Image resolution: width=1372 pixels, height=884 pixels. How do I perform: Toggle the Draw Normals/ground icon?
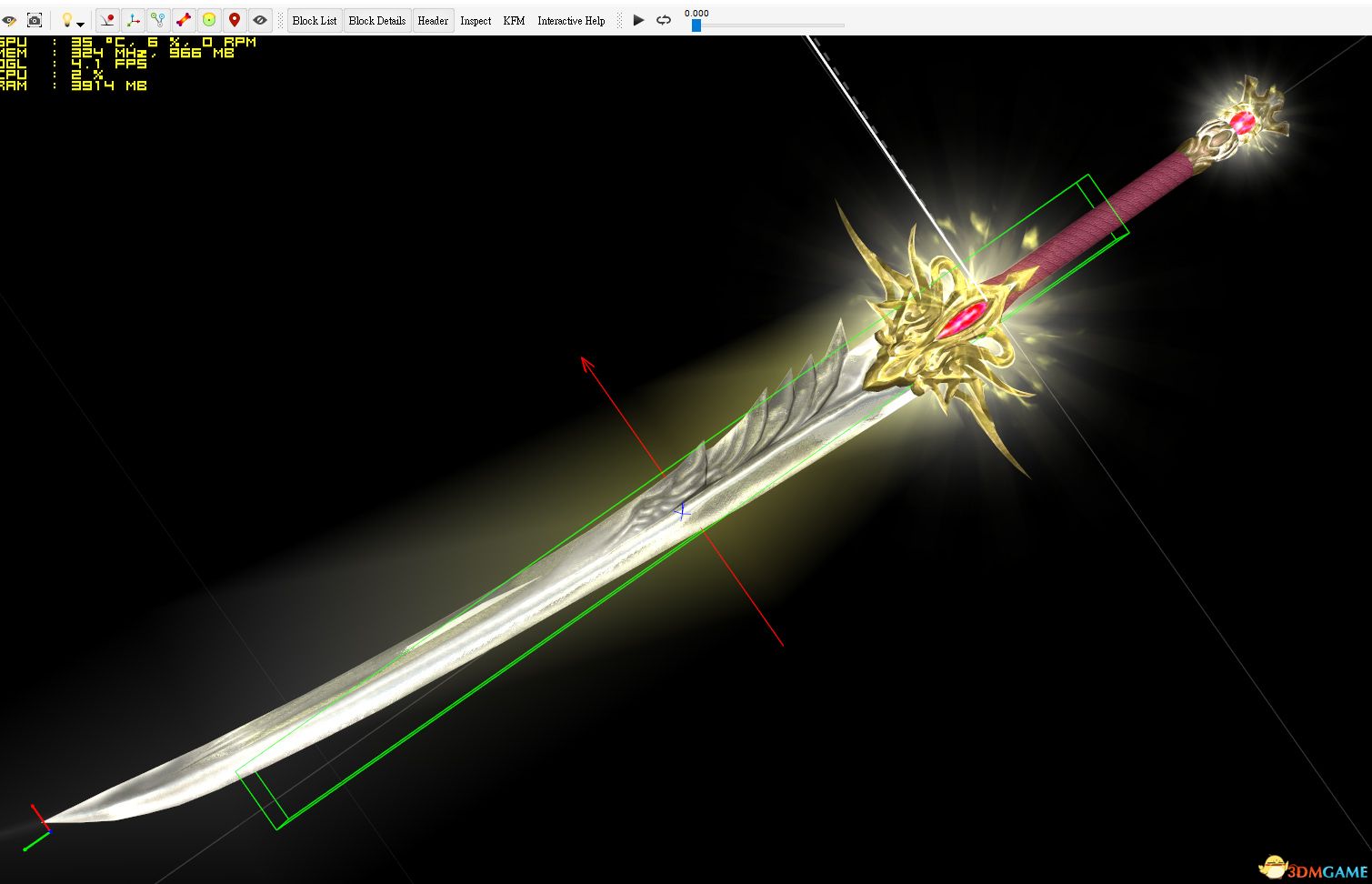click(107, 20)
